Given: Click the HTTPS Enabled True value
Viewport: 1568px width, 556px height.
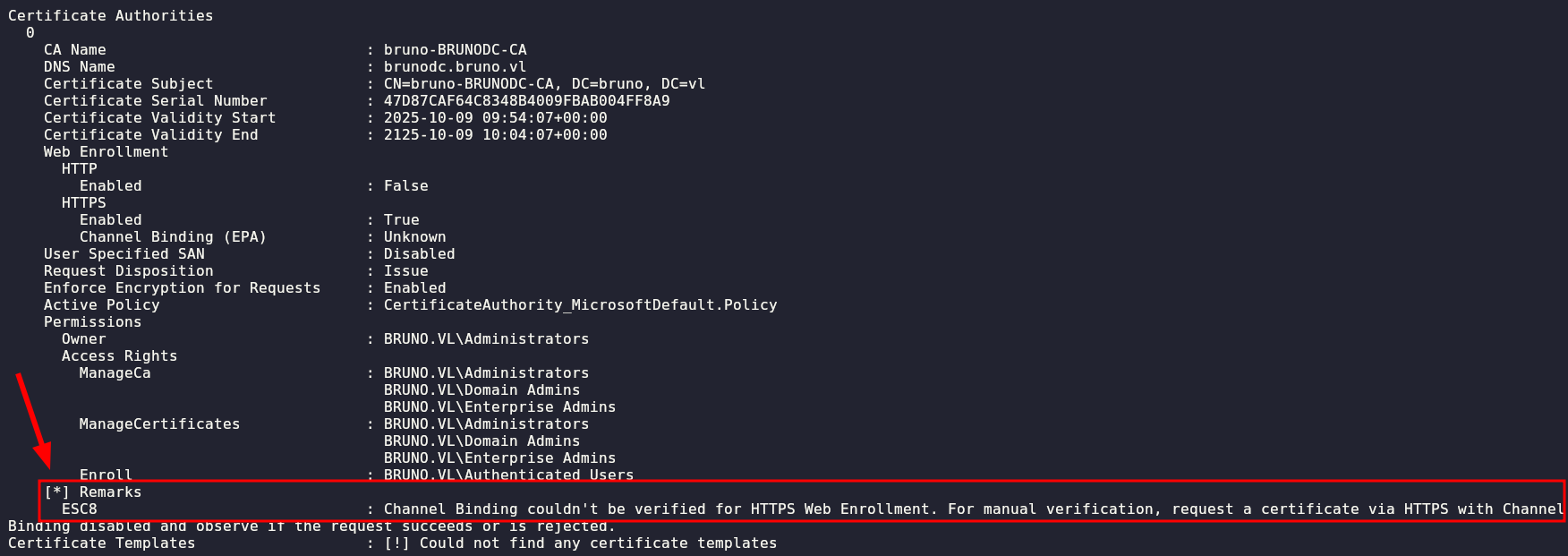Looking at the screenshot, I should point(401,220).
